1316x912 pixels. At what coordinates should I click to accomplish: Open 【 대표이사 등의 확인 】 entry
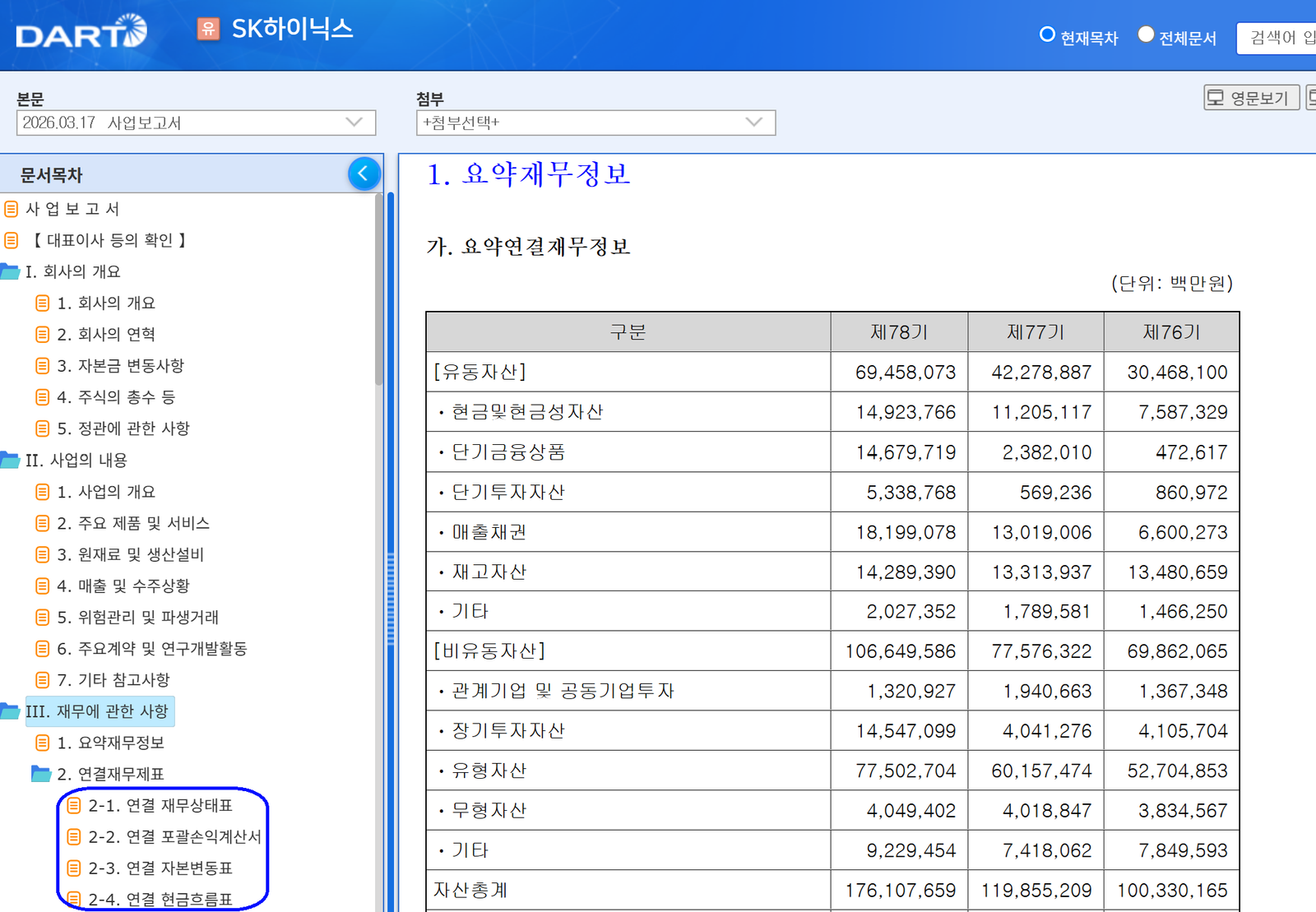(109, 240)
